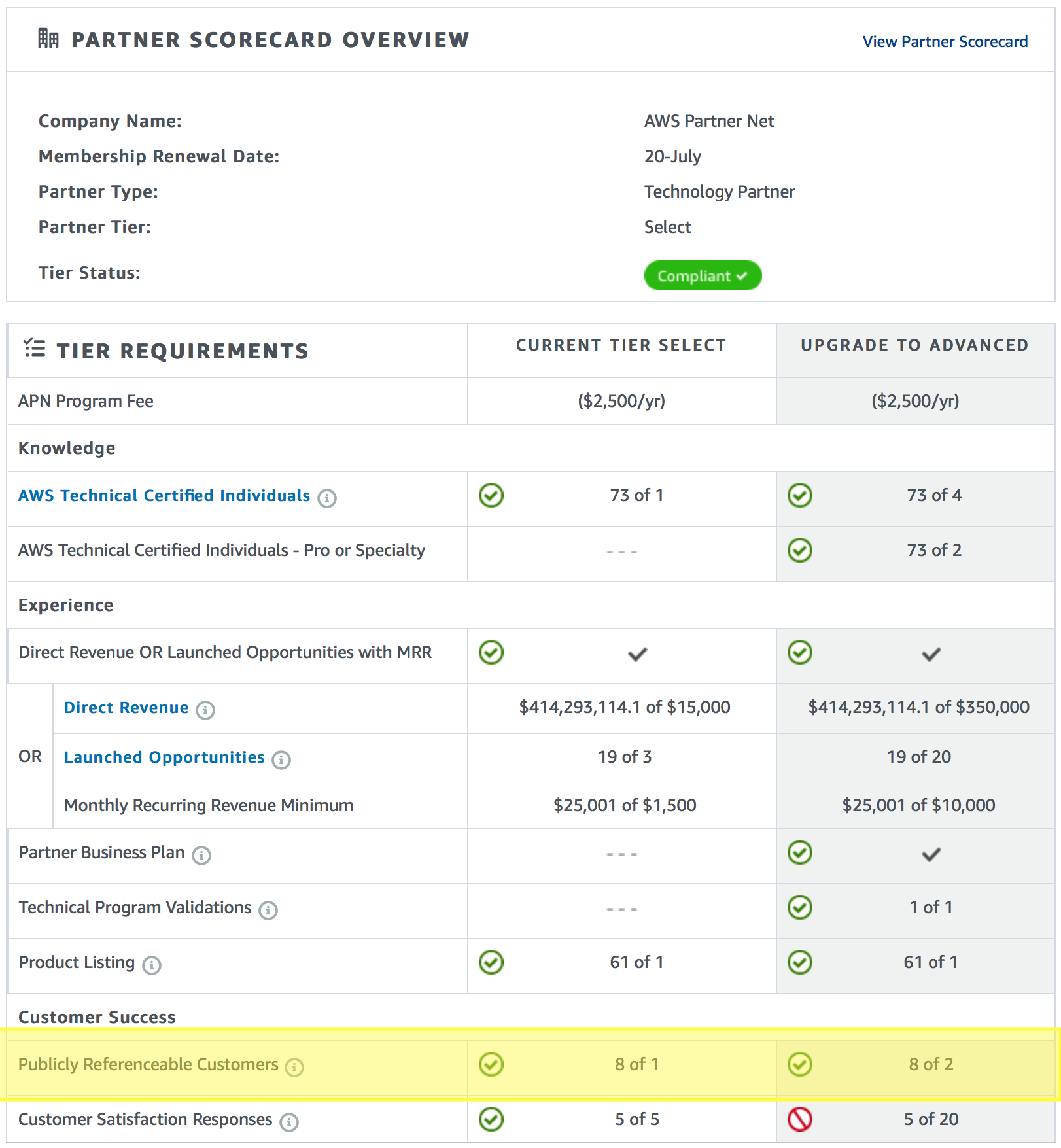Open the Launched Opportunities link
Screen dimensions: 1061x1148
tap(164, 757)
